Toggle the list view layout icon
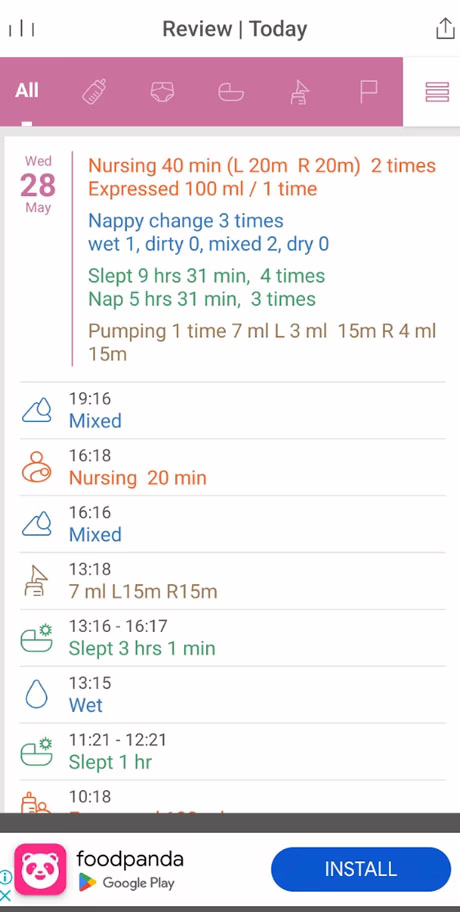This screenshot has height=912, width=460. [x=437, y=92]
